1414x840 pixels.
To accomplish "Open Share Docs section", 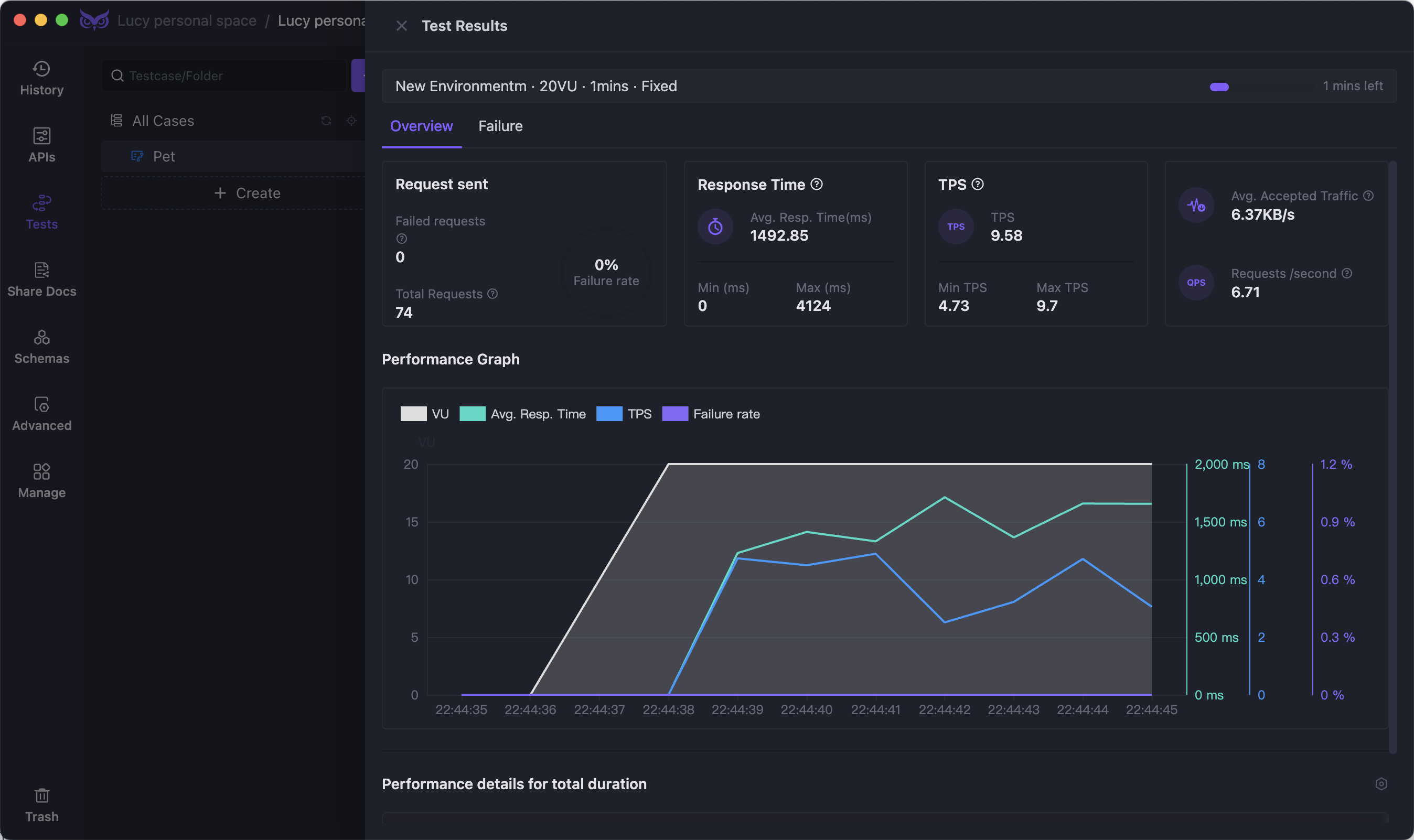I will [41, 279].
